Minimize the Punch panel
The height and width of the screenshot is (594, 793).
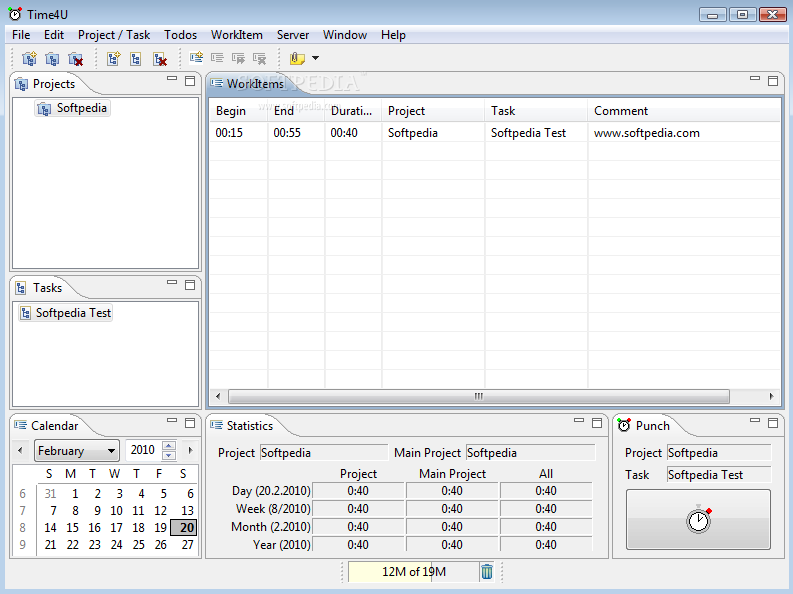pos(755,421)
